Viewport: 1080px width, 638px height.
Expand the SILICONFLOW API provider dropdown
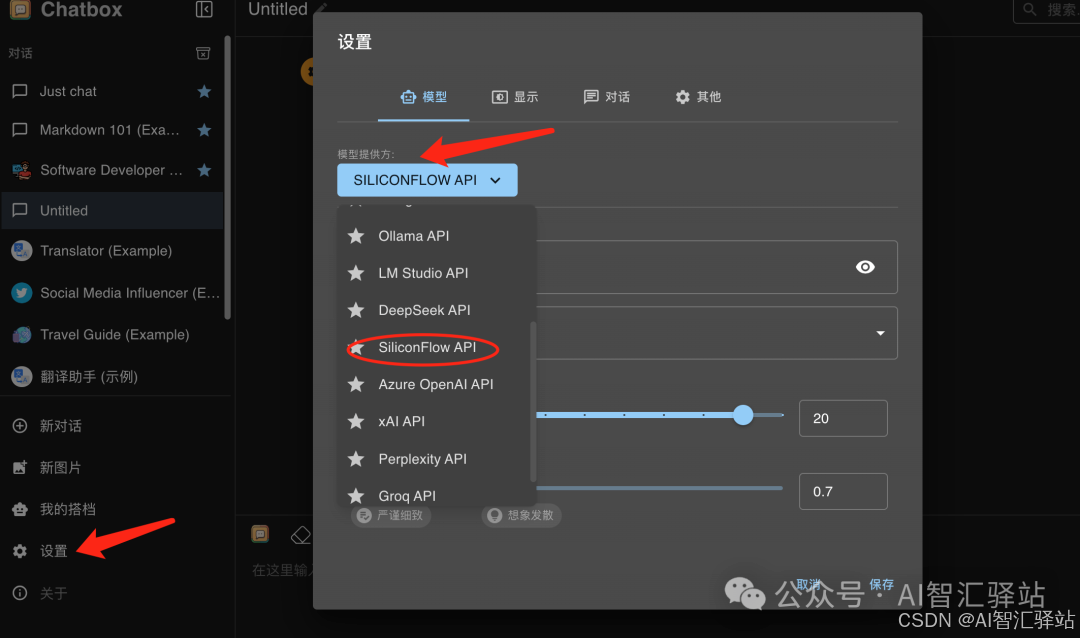[427, 180]
